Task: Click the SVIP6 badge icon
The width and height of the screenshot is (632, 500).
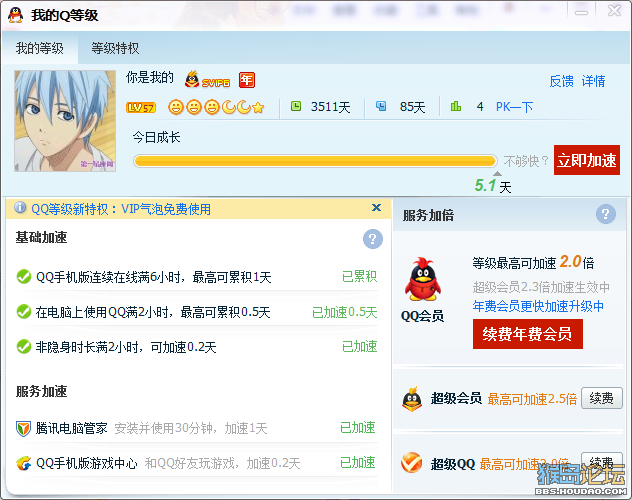Action: point(207,79)
